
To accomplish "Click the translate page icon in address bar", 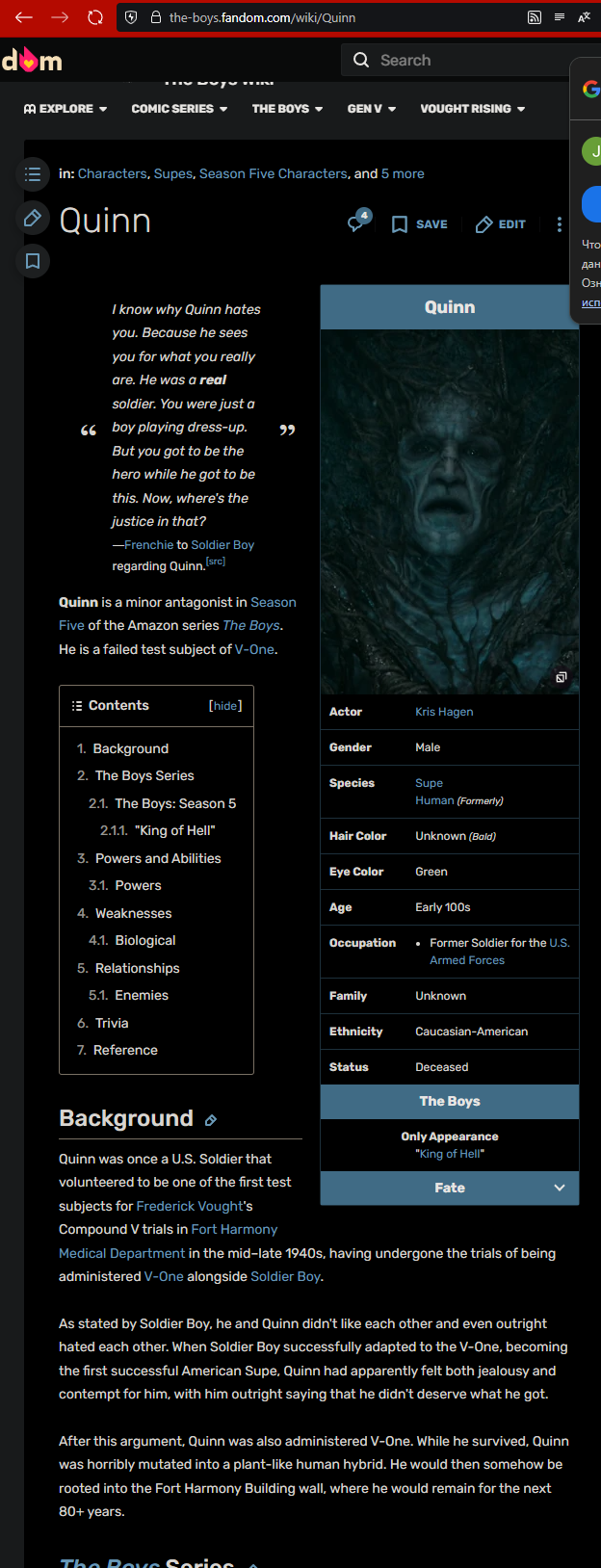I will tap(584, 17).
